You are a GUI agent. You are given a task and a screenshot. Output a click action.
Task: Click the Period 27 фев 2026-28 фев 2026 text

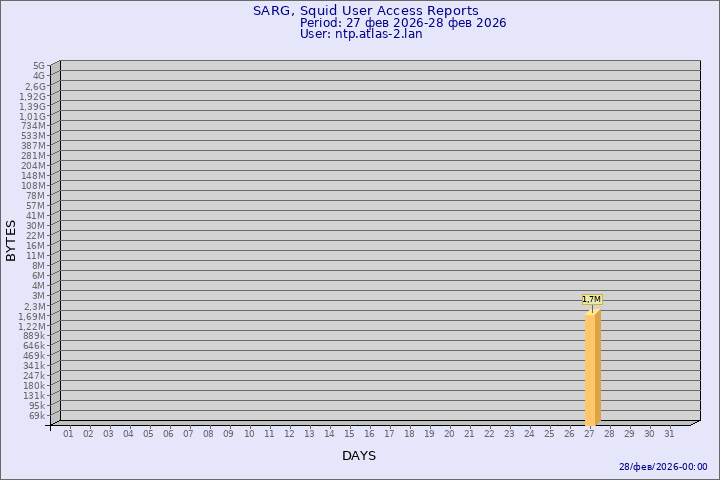(x=403, y=23)
